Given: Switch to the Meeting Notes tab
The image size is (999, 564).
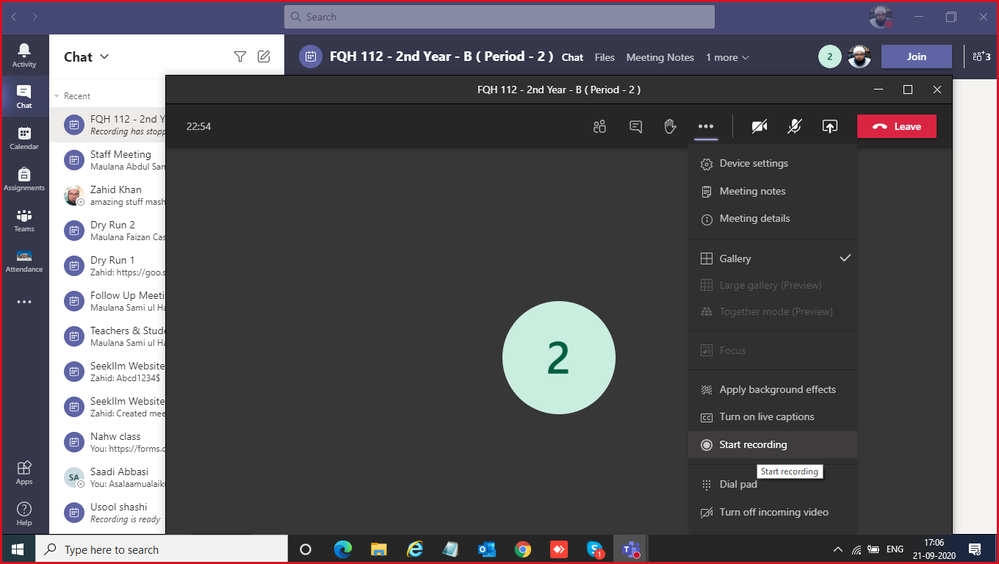Looking at the screenshot, I should click(x=660, y=57).
